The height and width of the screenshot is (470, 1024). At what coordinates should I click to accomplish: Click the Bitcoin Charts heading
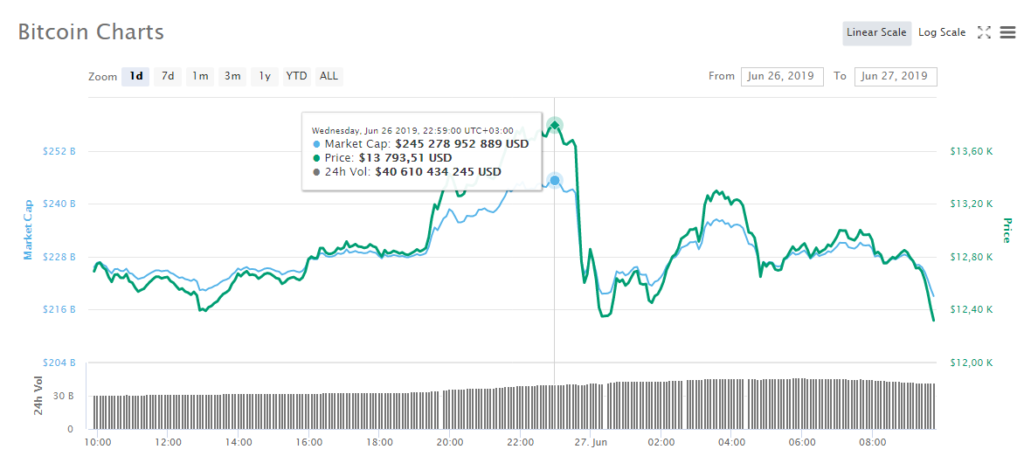click(91, 31)
